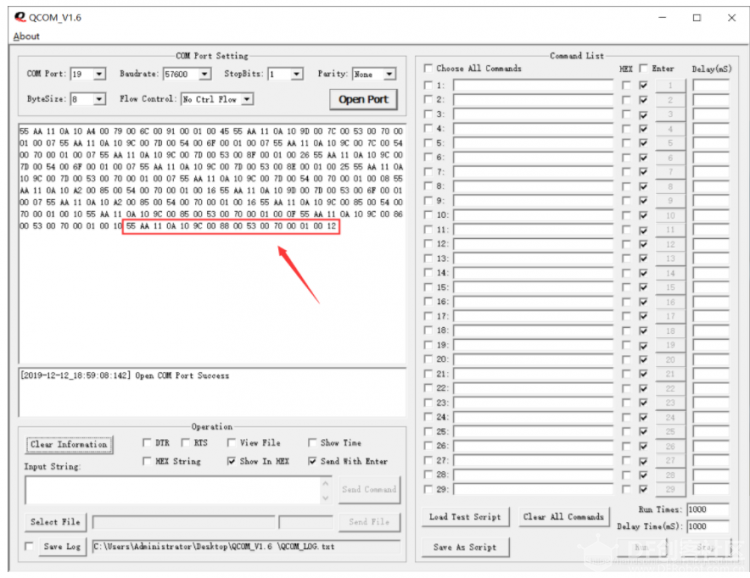Click the Open Port button
Screen dimensions: 750x578
364,100
